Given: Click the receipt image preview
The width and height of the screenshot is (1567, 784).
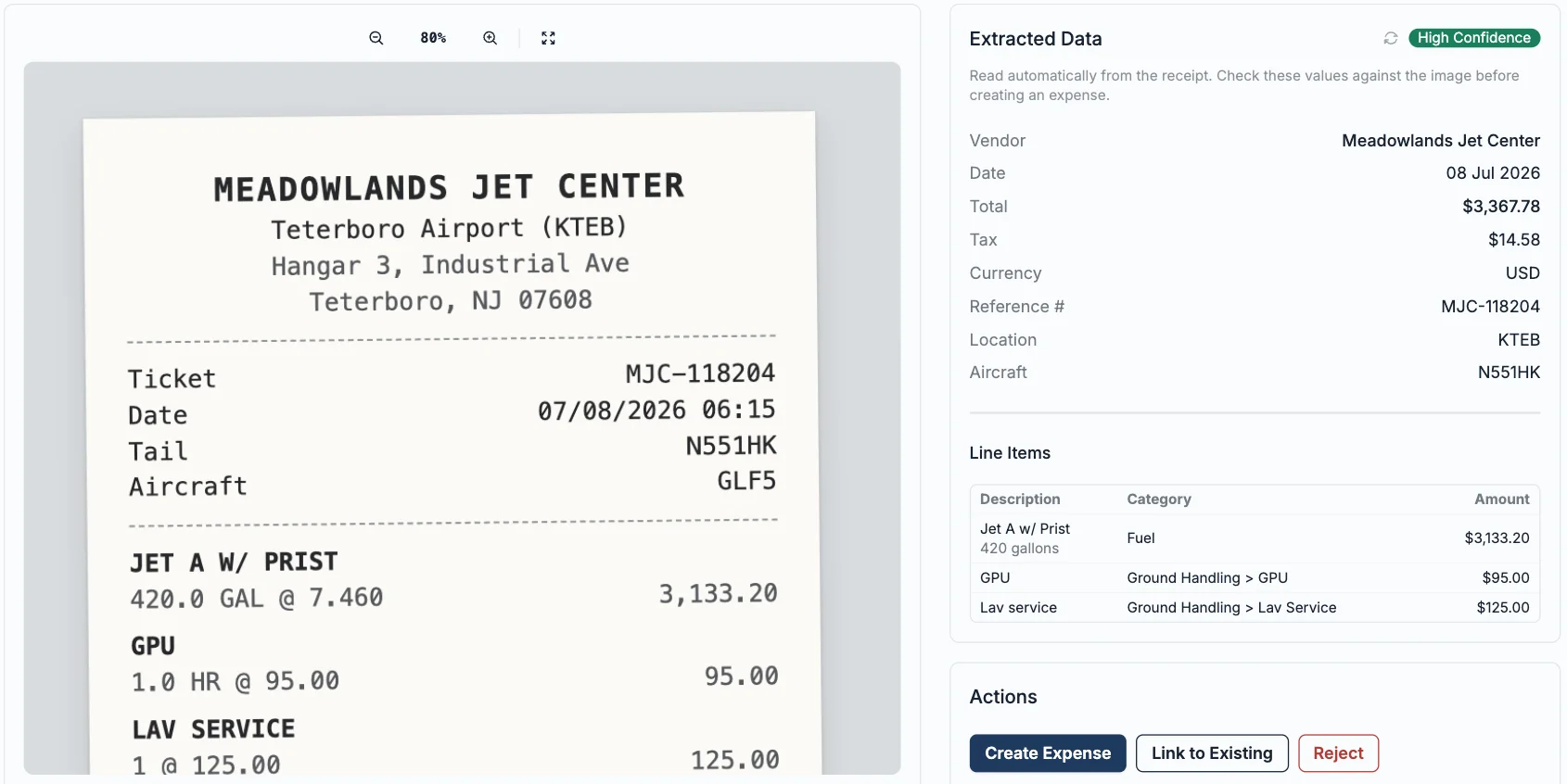Looking at the screenshot, I should [x=462, y=418].
